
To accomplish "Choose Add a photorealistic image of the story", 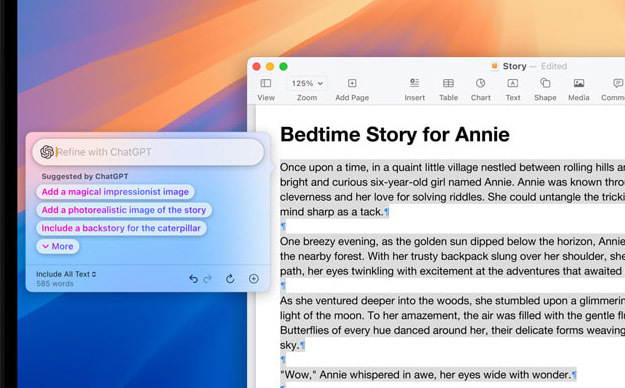I will tap(124, 210).
